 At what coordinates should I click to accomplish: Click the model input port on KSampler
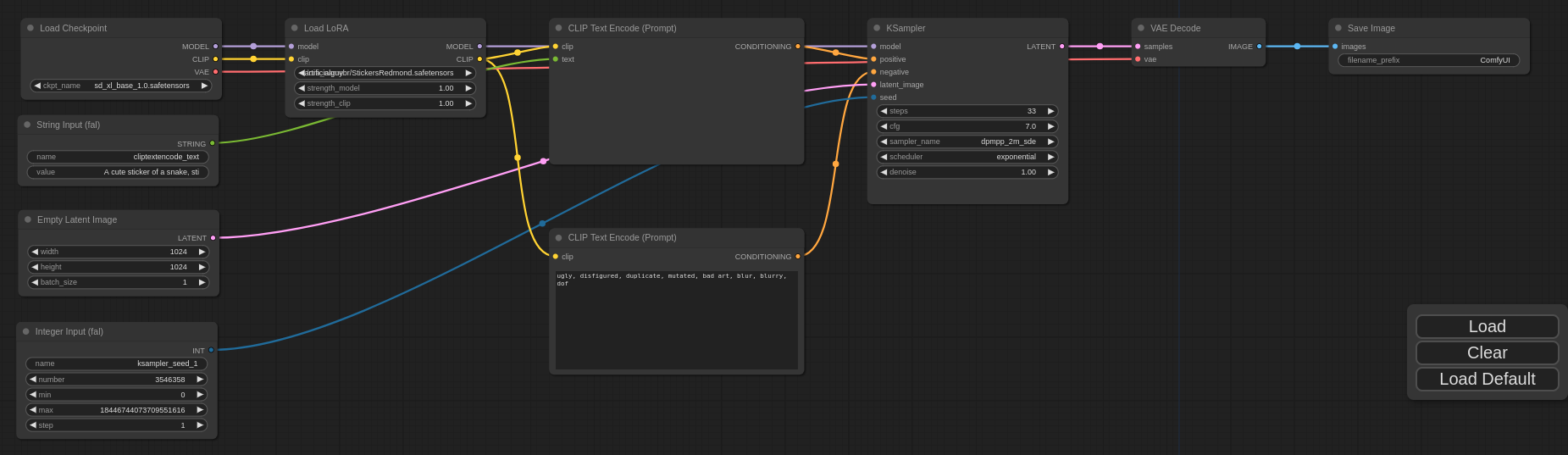[x=873, y=47]
